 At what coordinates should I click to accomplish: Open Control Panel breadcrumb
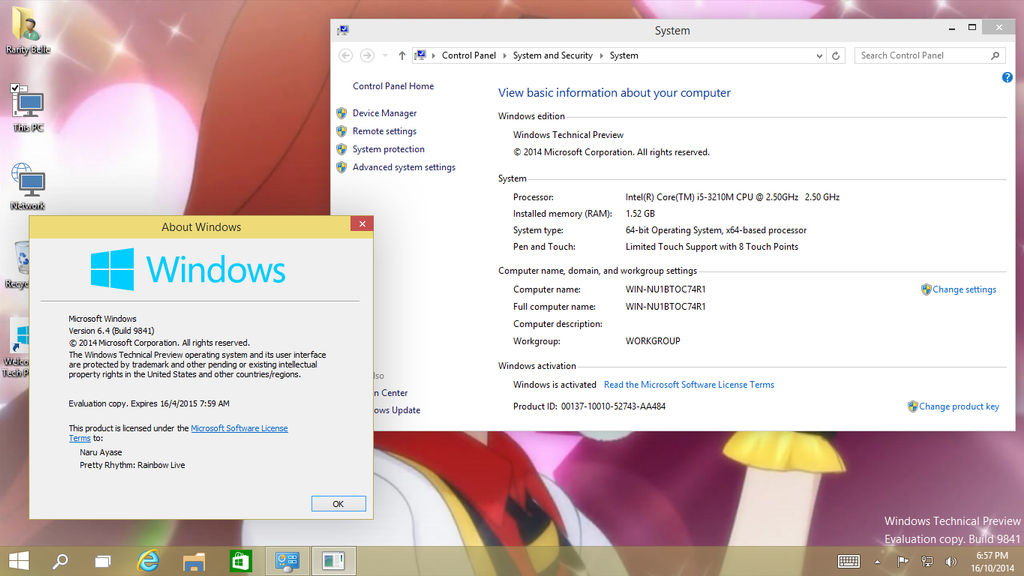[469, 56]
